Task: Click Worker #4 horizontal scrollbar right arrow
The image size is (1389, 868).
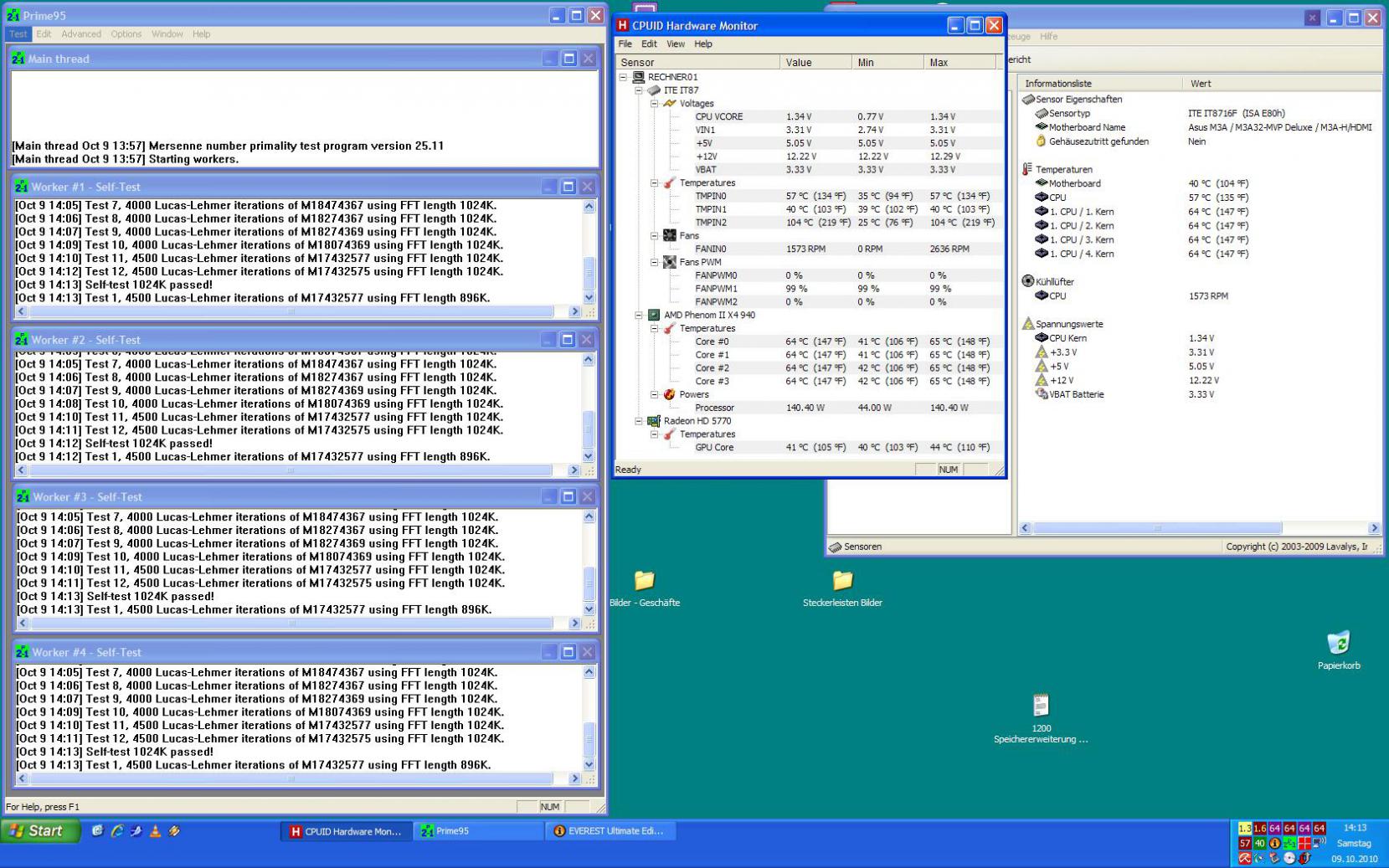Action: tap(574, 778)
